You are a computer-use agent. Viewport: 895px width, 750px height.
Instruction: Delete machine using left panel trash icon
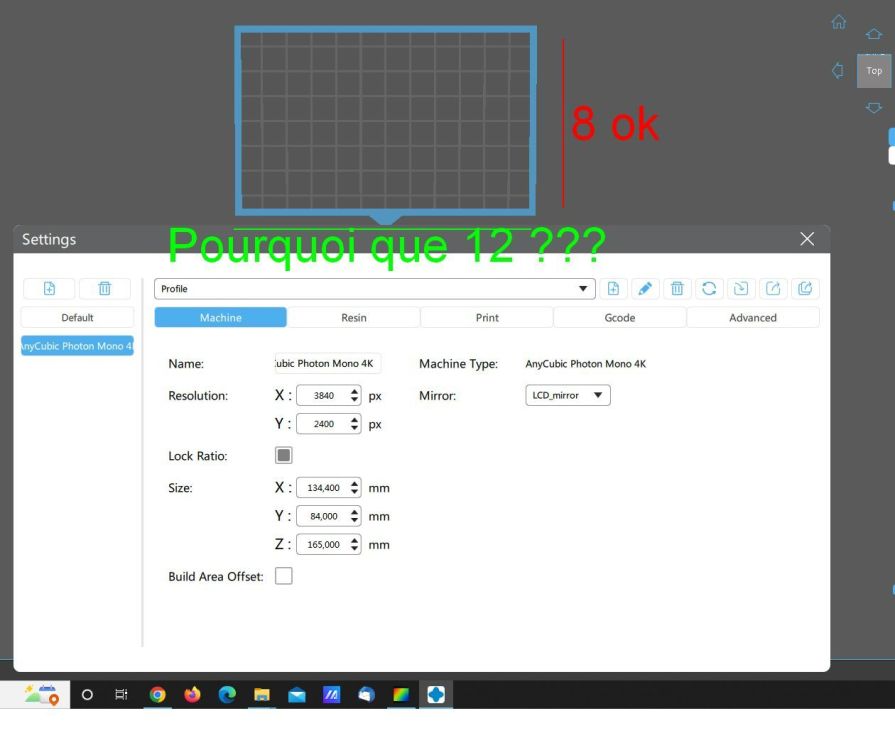click(104, 289)
